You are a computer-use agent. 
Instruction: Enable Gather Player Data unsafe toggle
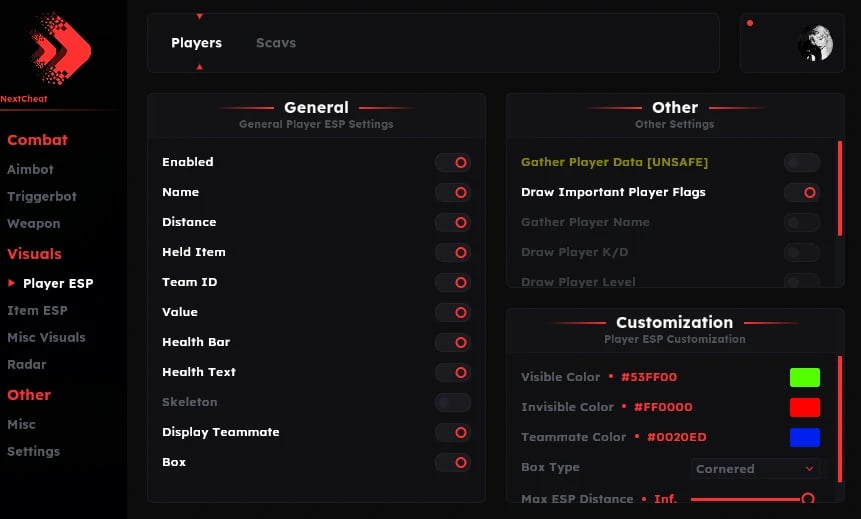(802, 162)
